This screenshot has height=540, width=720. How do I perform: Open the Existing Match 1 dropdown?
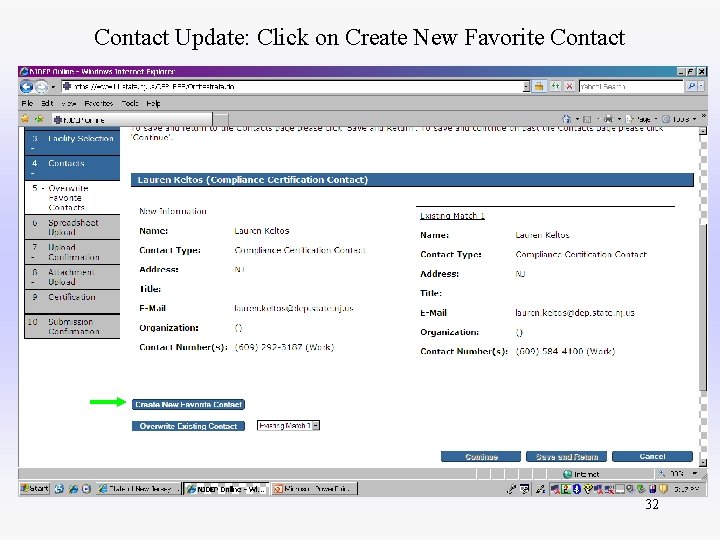(288, 426)
